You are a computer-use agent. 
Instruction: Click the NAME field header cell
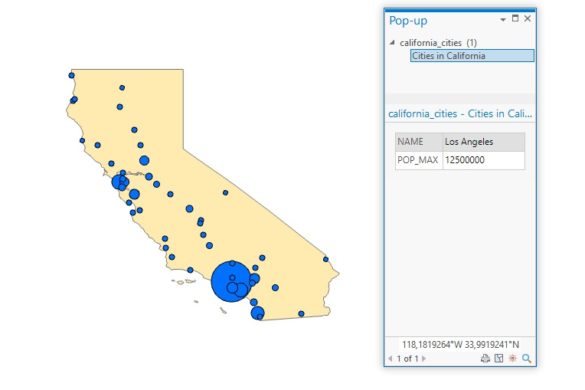[419, 142]
